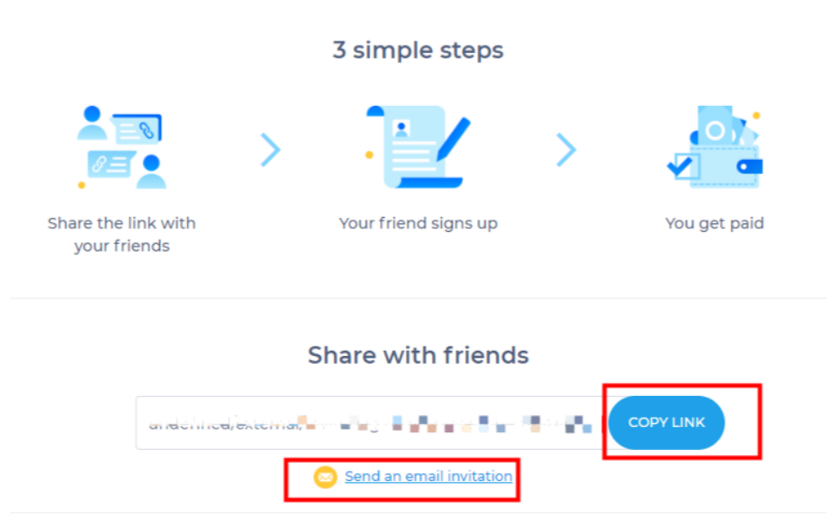This screenshot has height=514, width=832.
Task: Click the top chat bubble with chain link
Action: (137, 127)
